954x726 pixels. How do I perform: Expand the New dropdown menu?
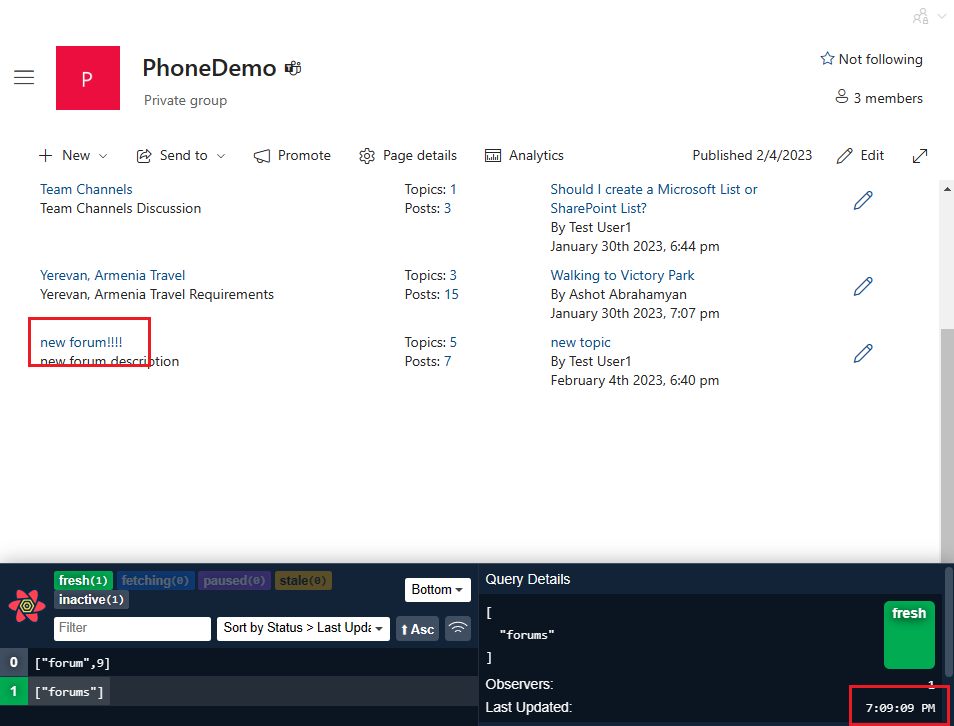[x=74, y=155]
